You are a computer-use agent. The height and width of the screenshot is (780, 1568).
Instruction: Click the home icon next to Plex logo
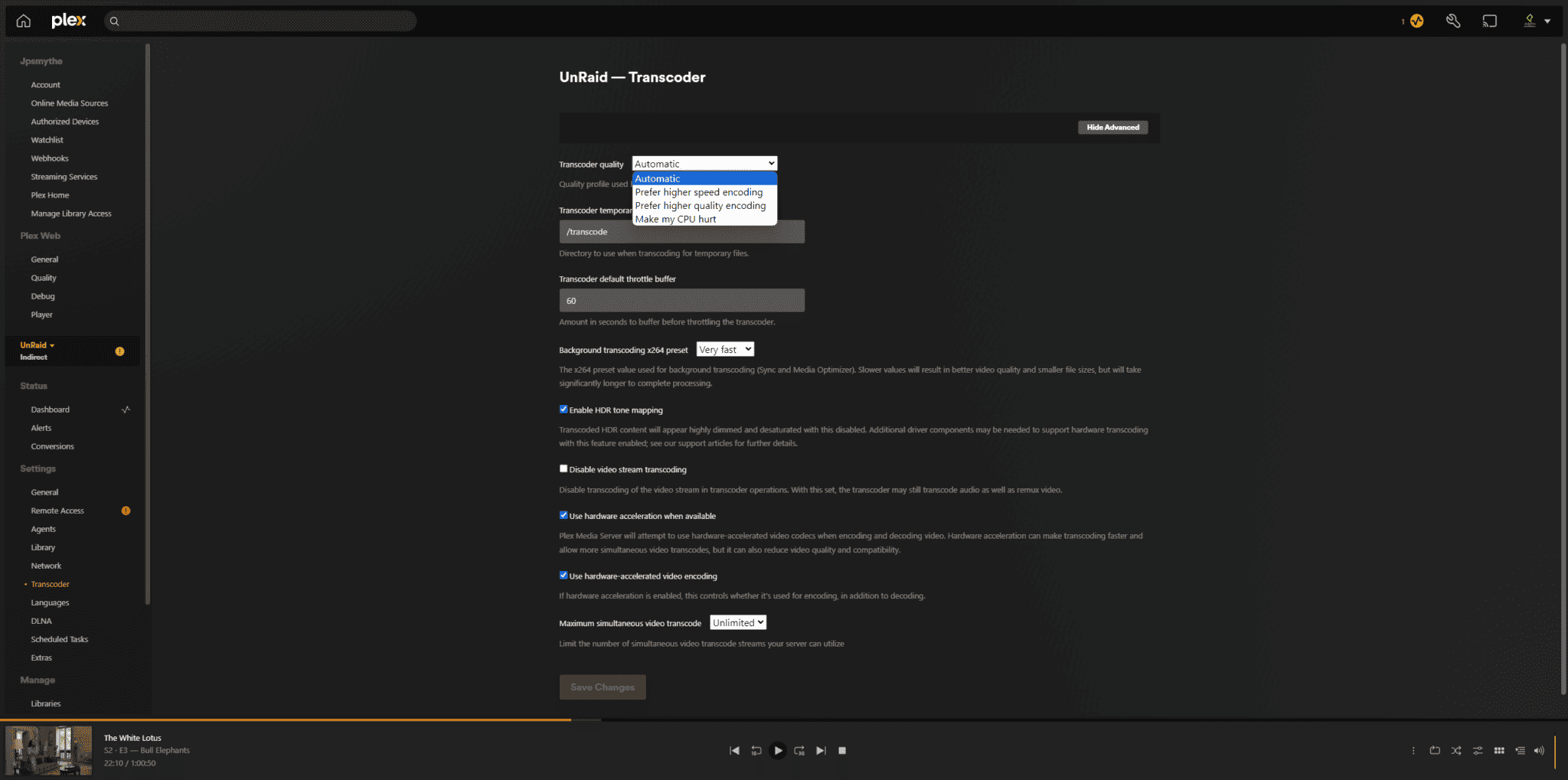23,21
